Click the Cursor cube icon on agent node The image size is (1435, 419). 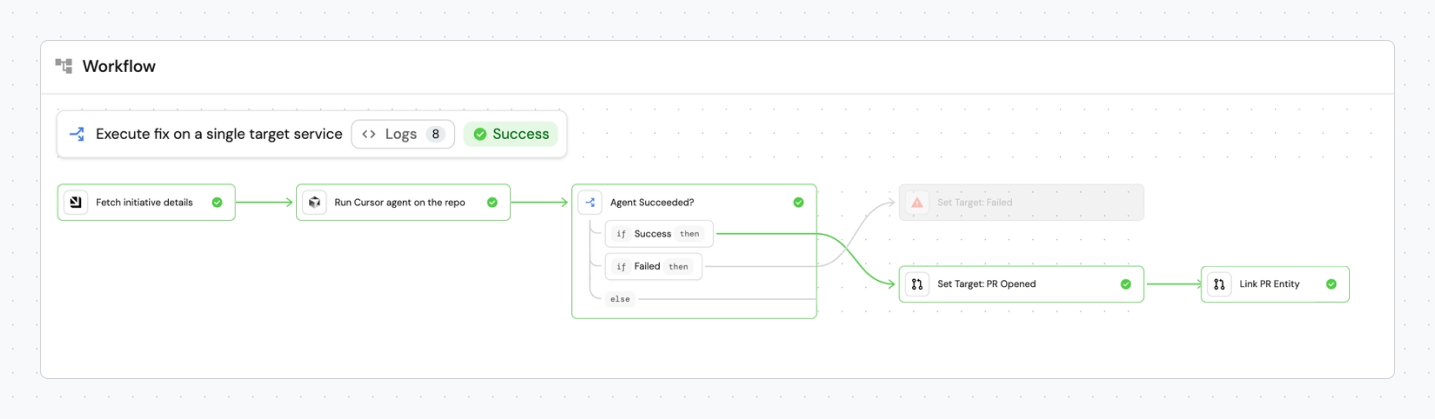[315, 202]
